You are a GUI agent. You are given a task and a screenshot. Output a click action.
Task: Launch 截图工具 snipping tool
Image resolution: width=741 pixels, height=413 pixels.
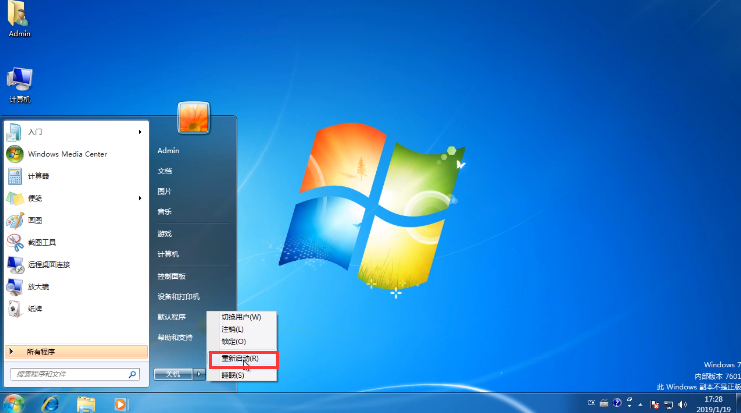point(76,242)
